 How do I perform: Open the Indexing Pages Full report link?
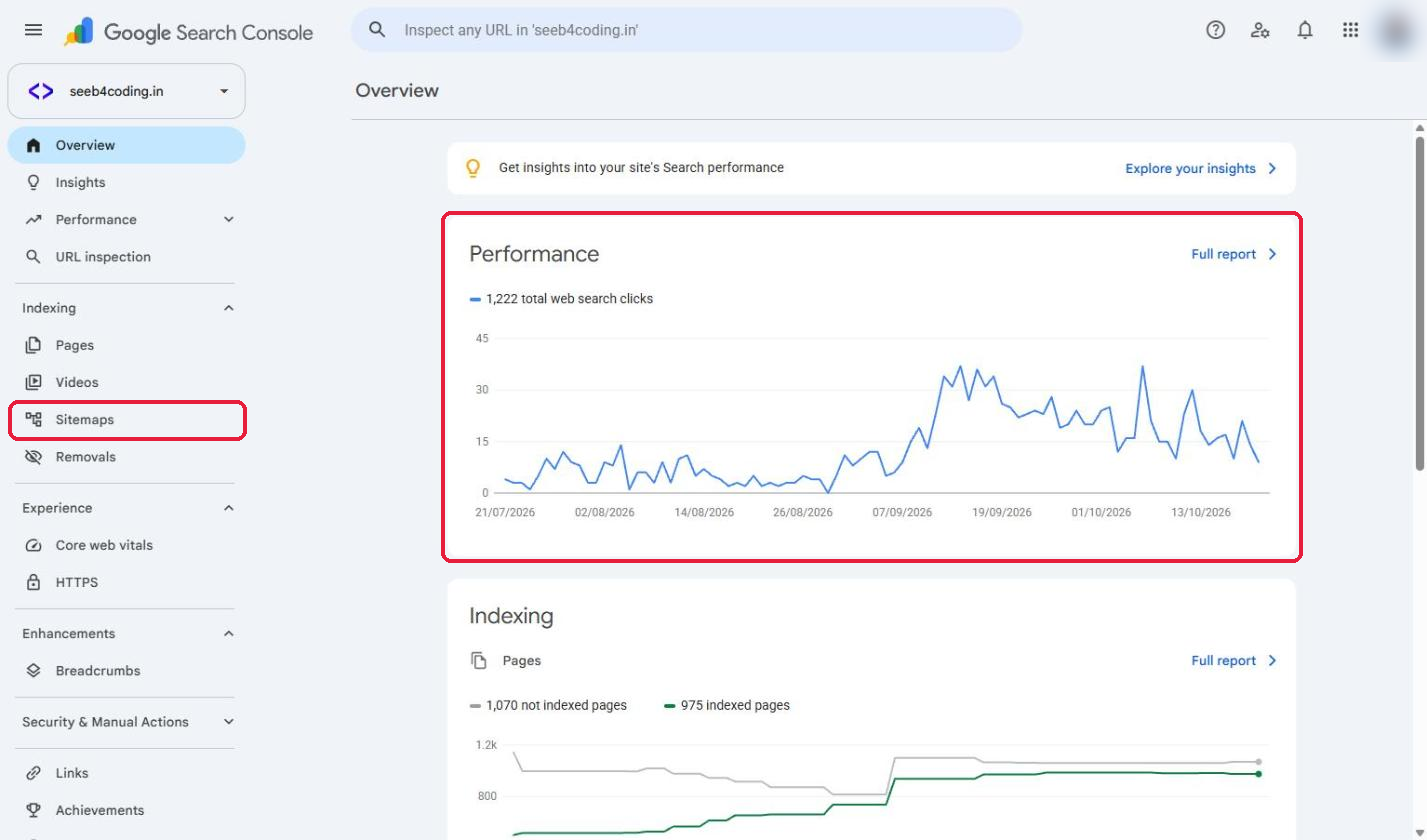[1234, 660]
